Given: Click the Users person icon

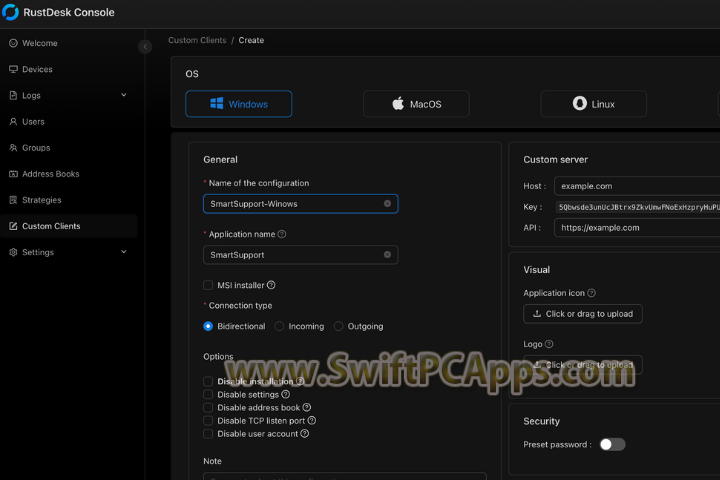Looking at the screenshot, I should (13, 122).
